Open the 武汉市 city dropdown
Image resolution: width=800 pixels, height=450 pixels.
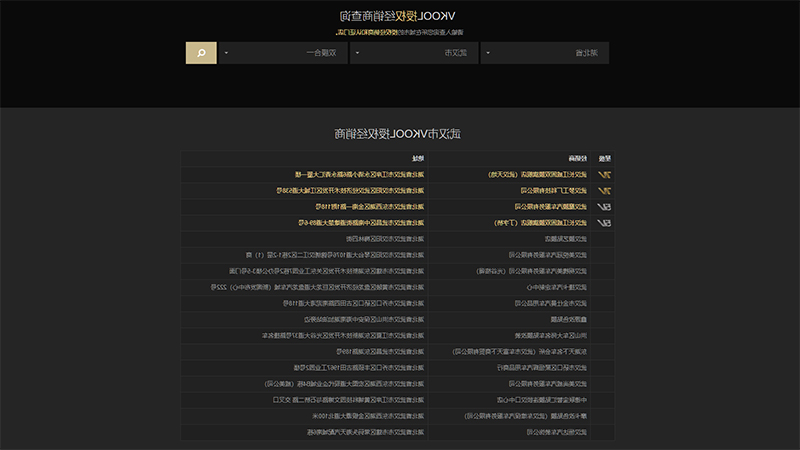click(414, 53)
